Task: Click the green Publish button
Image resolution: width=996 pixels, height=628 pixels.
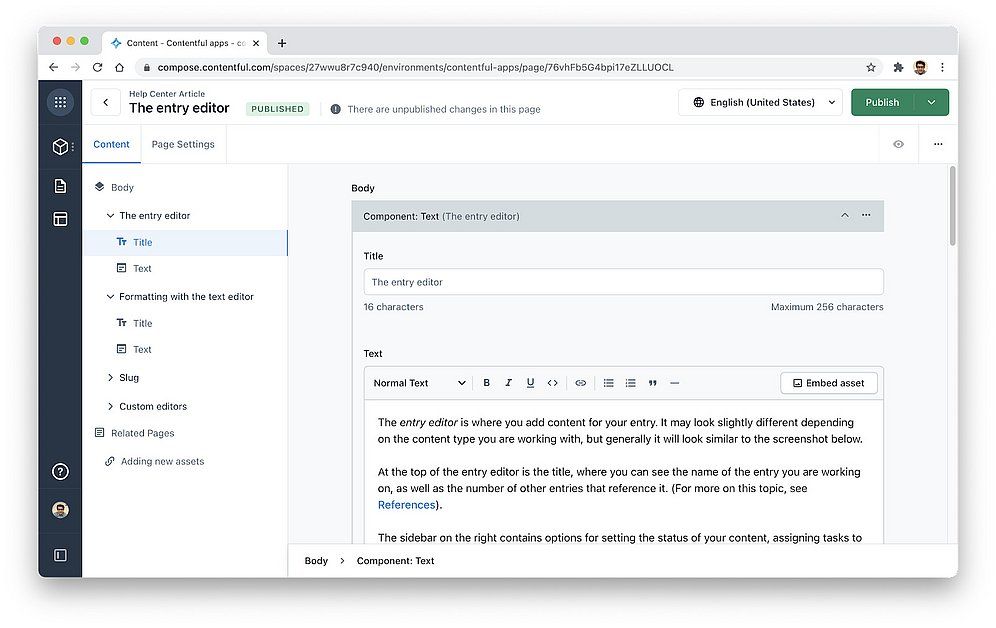Action: 882,102
